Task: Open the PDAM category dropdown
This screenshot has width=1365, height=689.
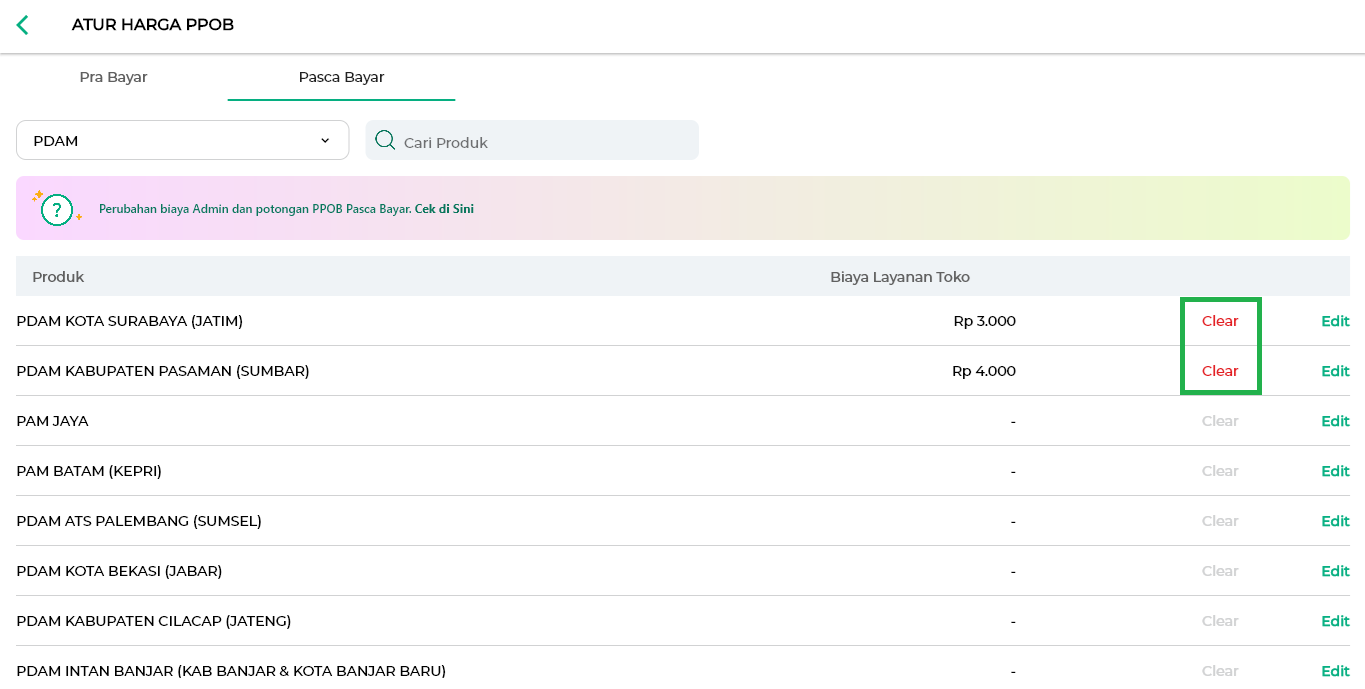Action: click(x=182, y=140)
